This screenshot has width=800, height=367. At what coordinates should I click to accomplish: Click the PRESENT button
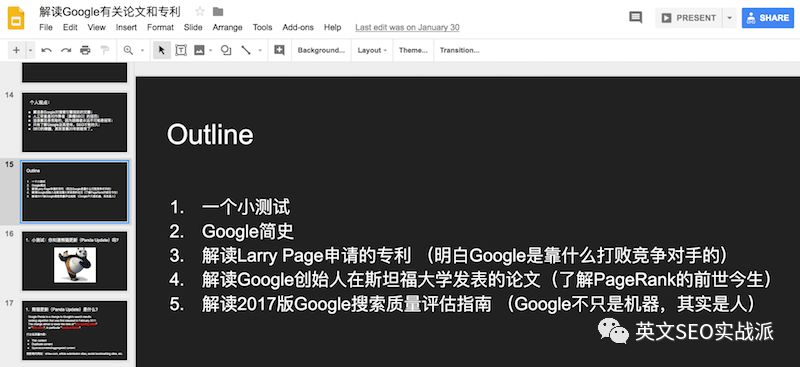coord(689,18)
